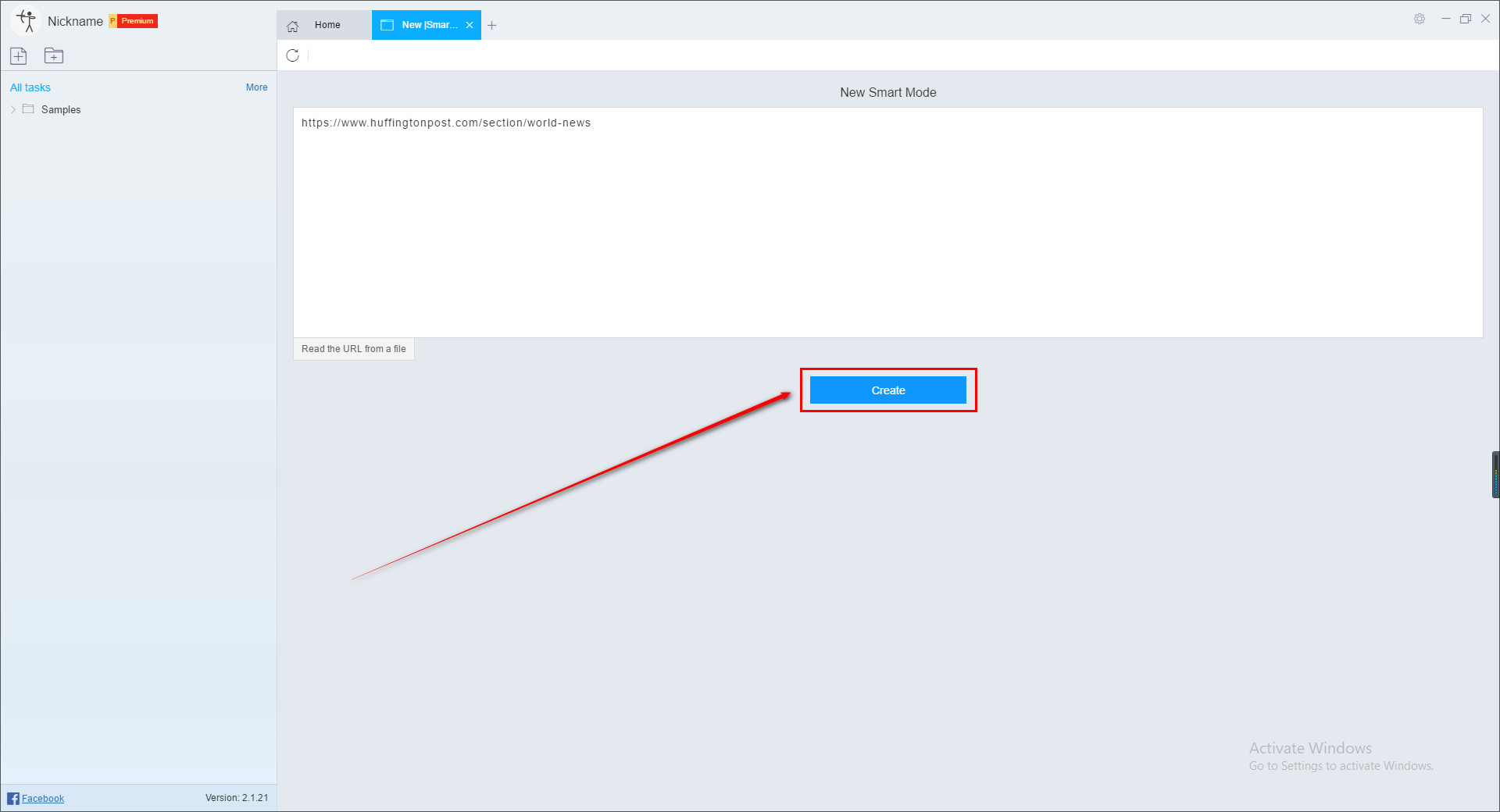This screenshot has height=812, width=1500.
Task: Click the Version 2.1.21 text
Action: 237,798
